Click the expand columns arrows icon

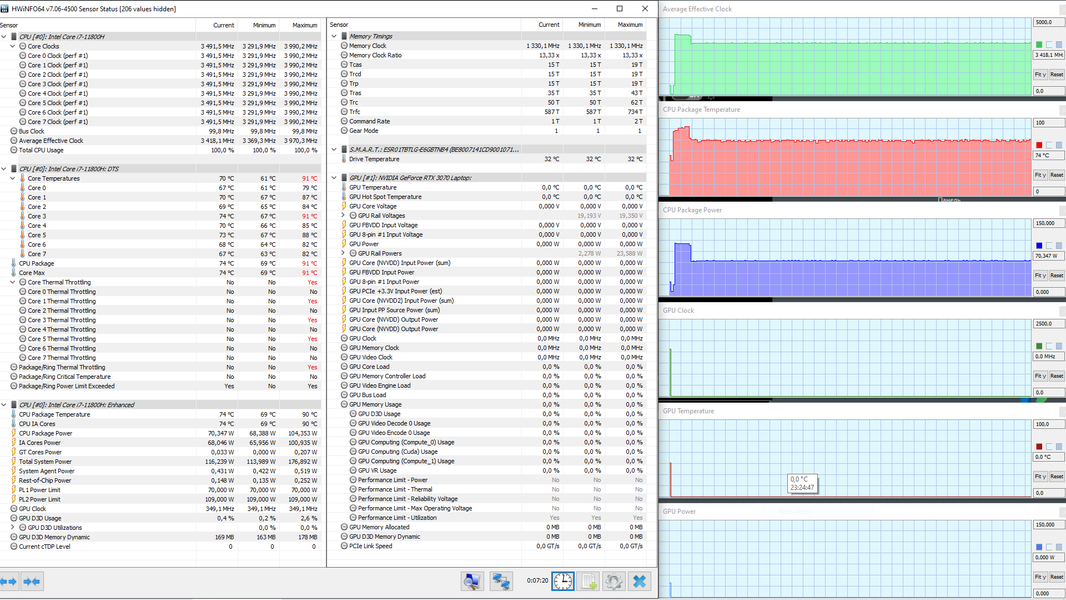(x=10, y=581)
